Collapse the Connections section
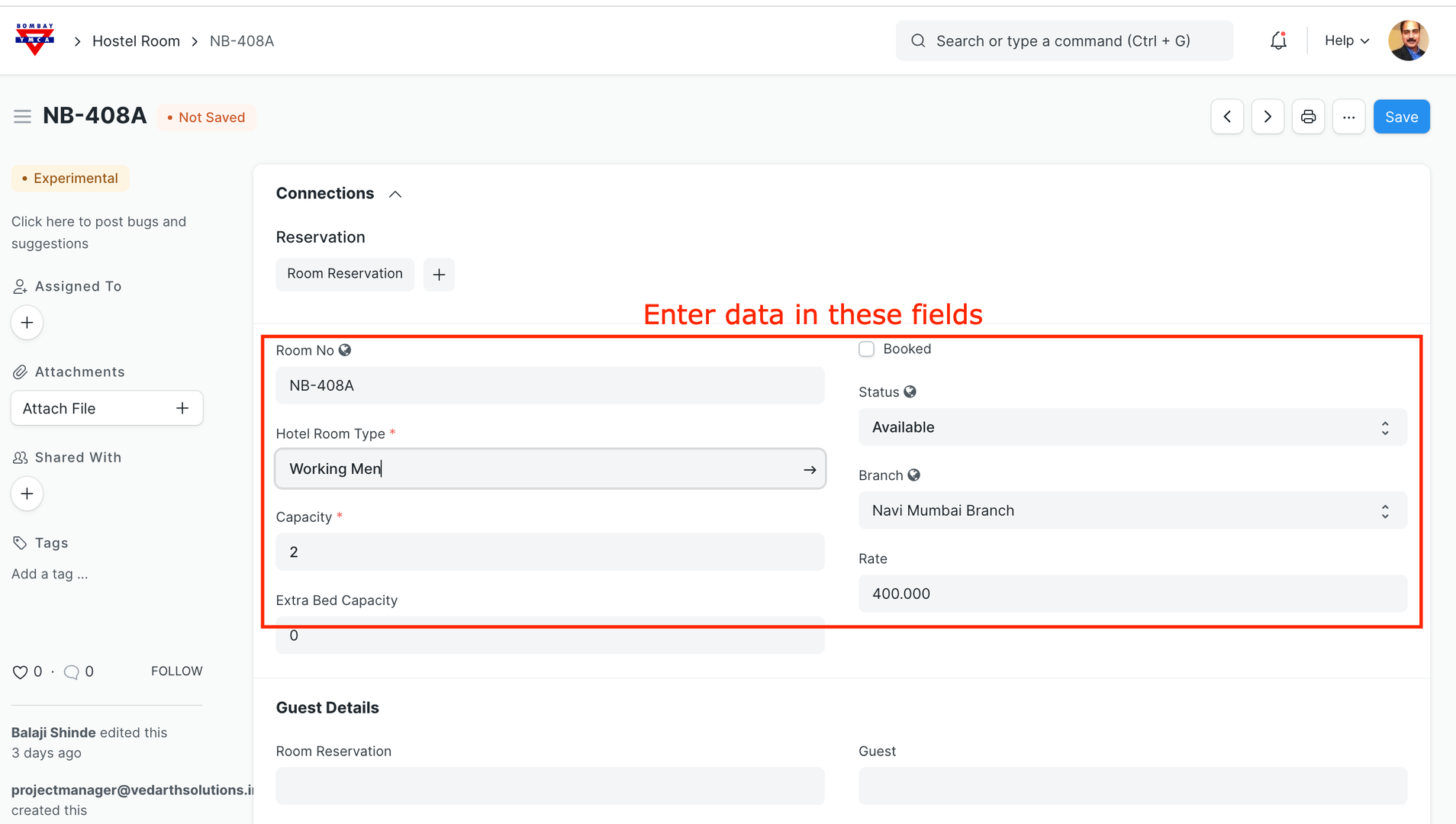The width and height of the screenshot is (1456, 824). click(395, 194)
